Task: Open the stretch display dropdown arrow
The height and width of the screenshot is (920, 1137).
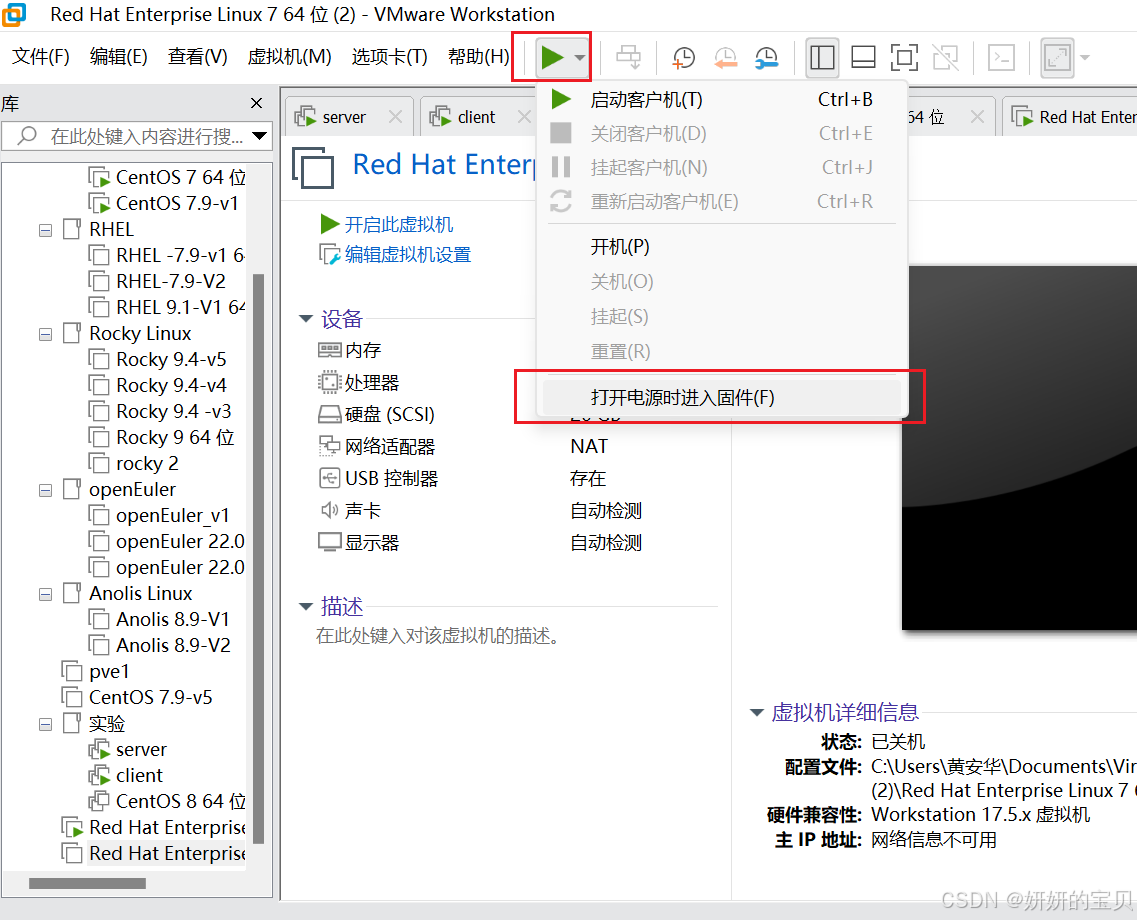Action: pyautogui.click(x=1084, y=57)
